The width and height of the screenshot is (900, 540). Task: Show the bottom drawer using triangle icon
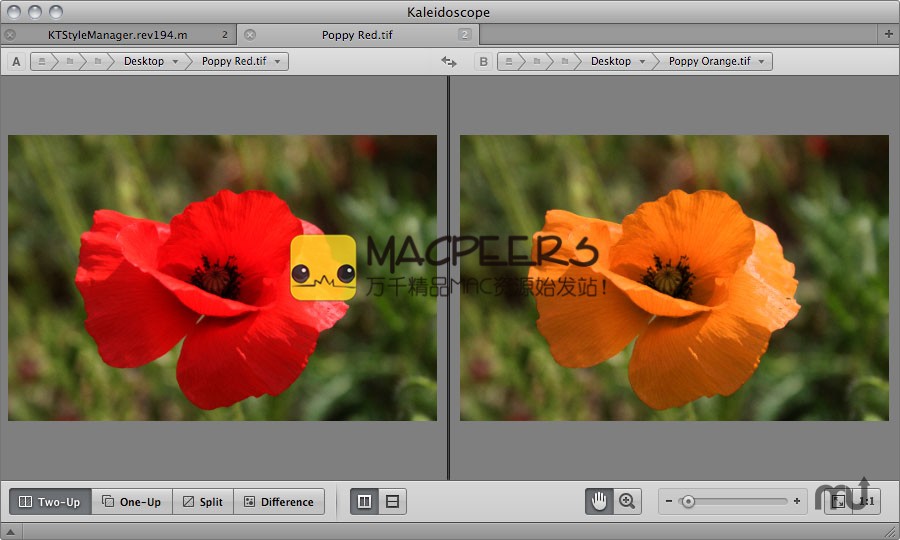13,531
